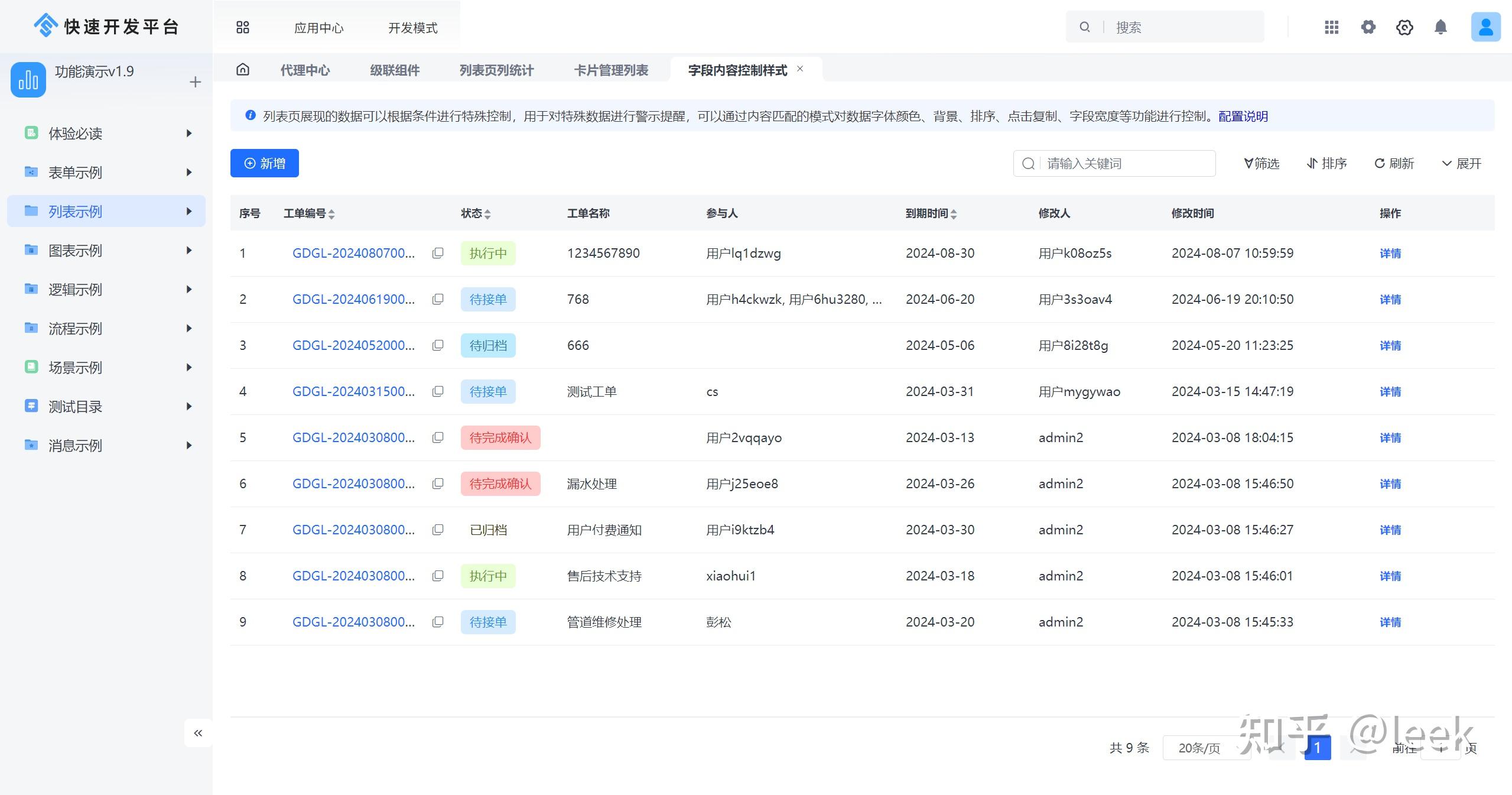Open the 级联组件 tab

(395, 70)
